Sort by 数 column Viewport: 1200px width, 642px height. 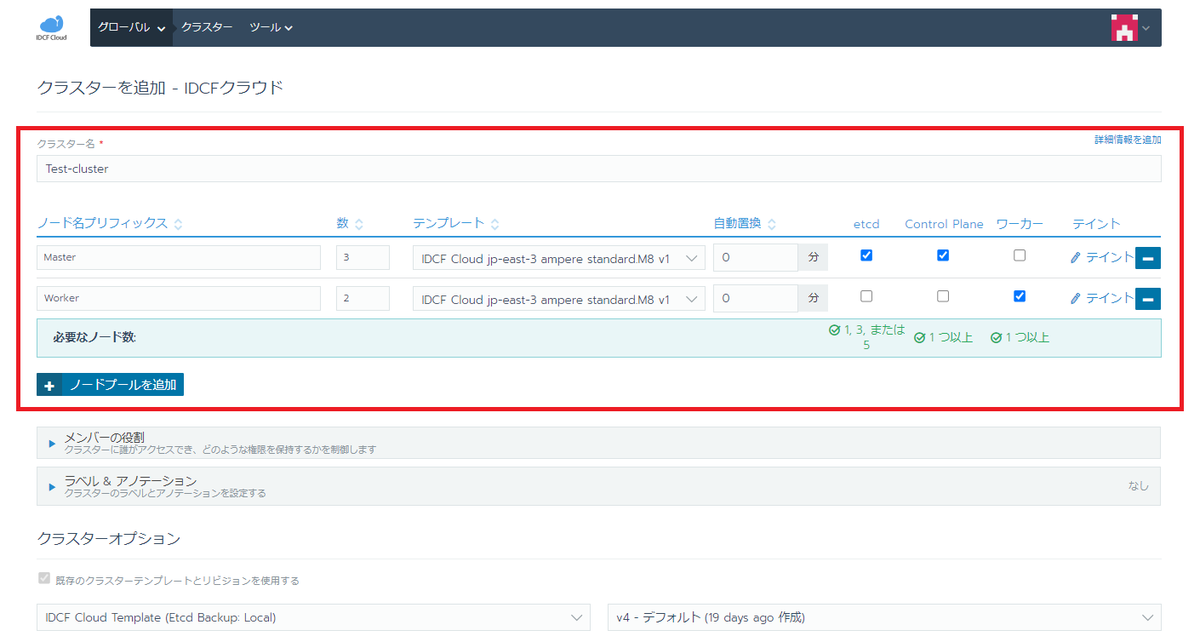pos(350,224)
